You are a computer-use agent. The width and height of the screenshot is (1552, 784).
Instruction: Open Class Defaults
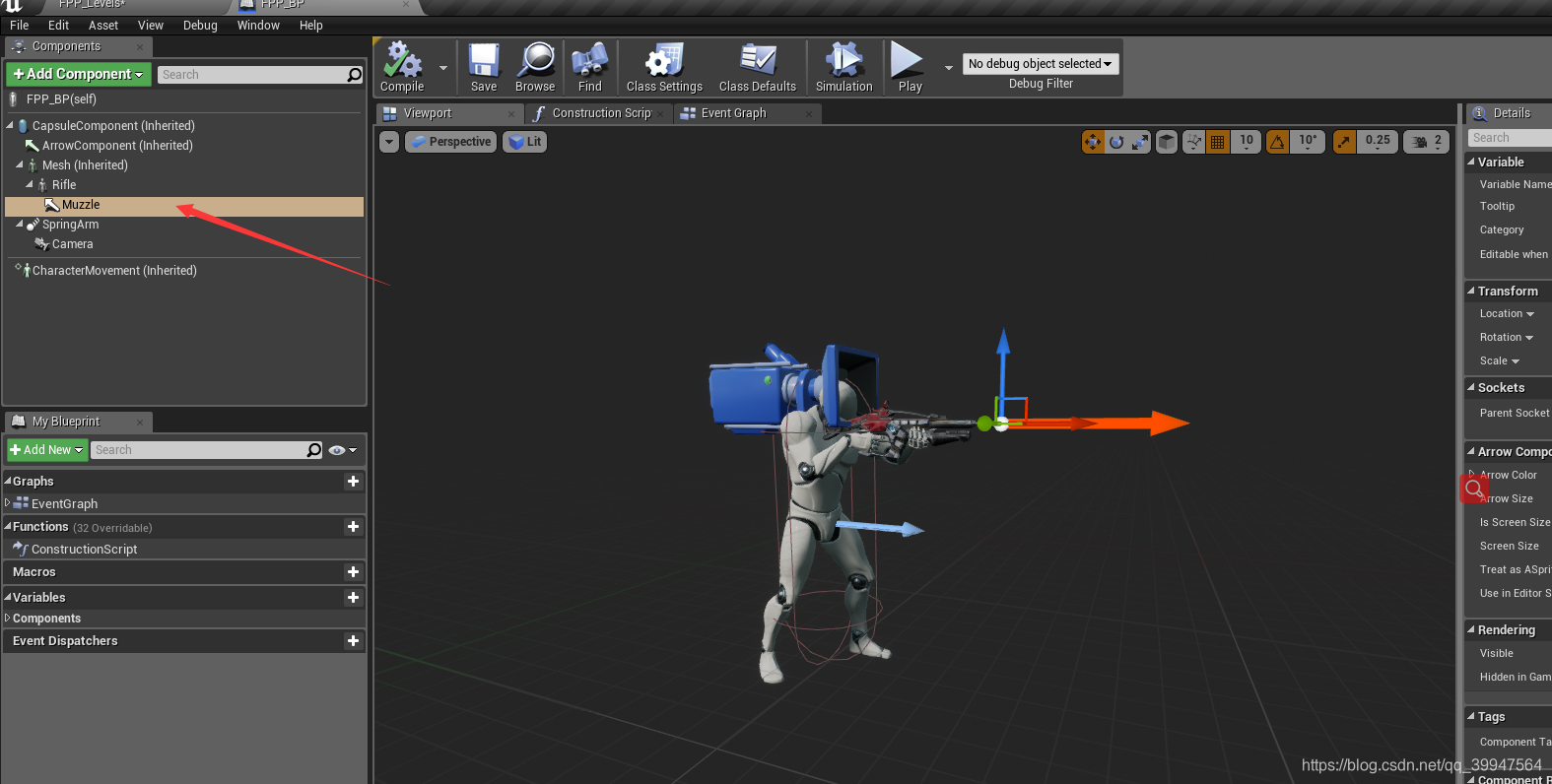(758, 67)
